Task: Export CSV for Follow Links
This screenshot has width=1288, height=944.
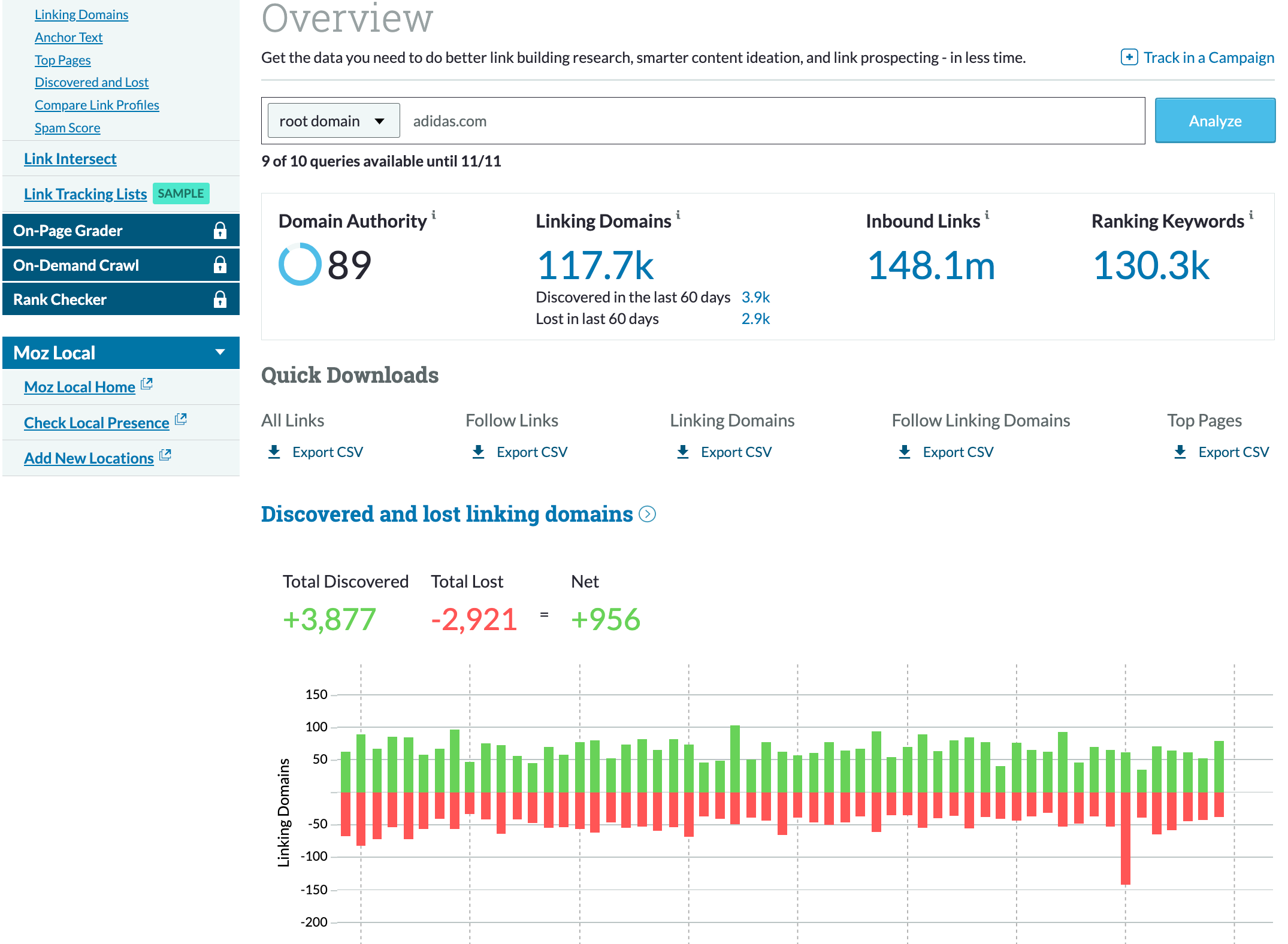Action: click(531, 452)
